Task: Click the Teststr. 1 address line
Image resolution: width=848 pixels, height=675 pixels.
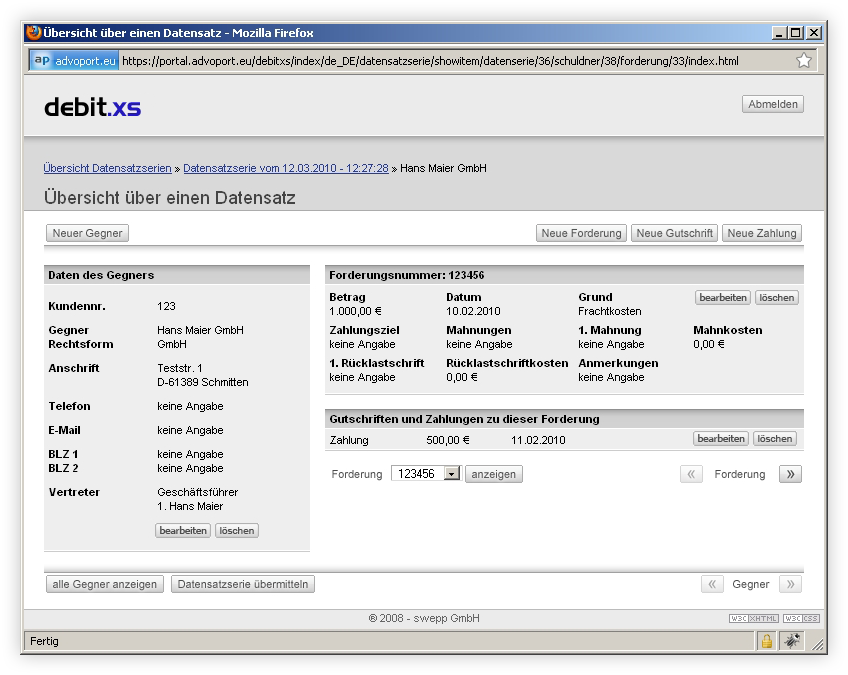Action: (x=180, y=368)
